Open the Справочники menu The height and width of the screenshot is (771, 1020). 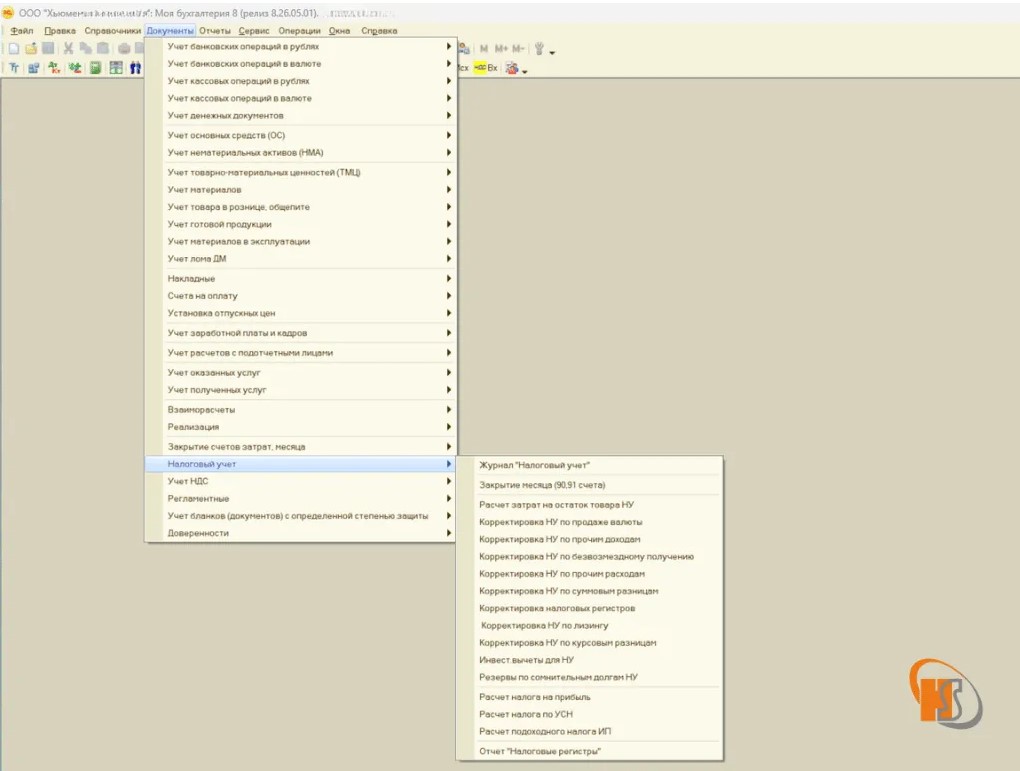coord(112,31)
